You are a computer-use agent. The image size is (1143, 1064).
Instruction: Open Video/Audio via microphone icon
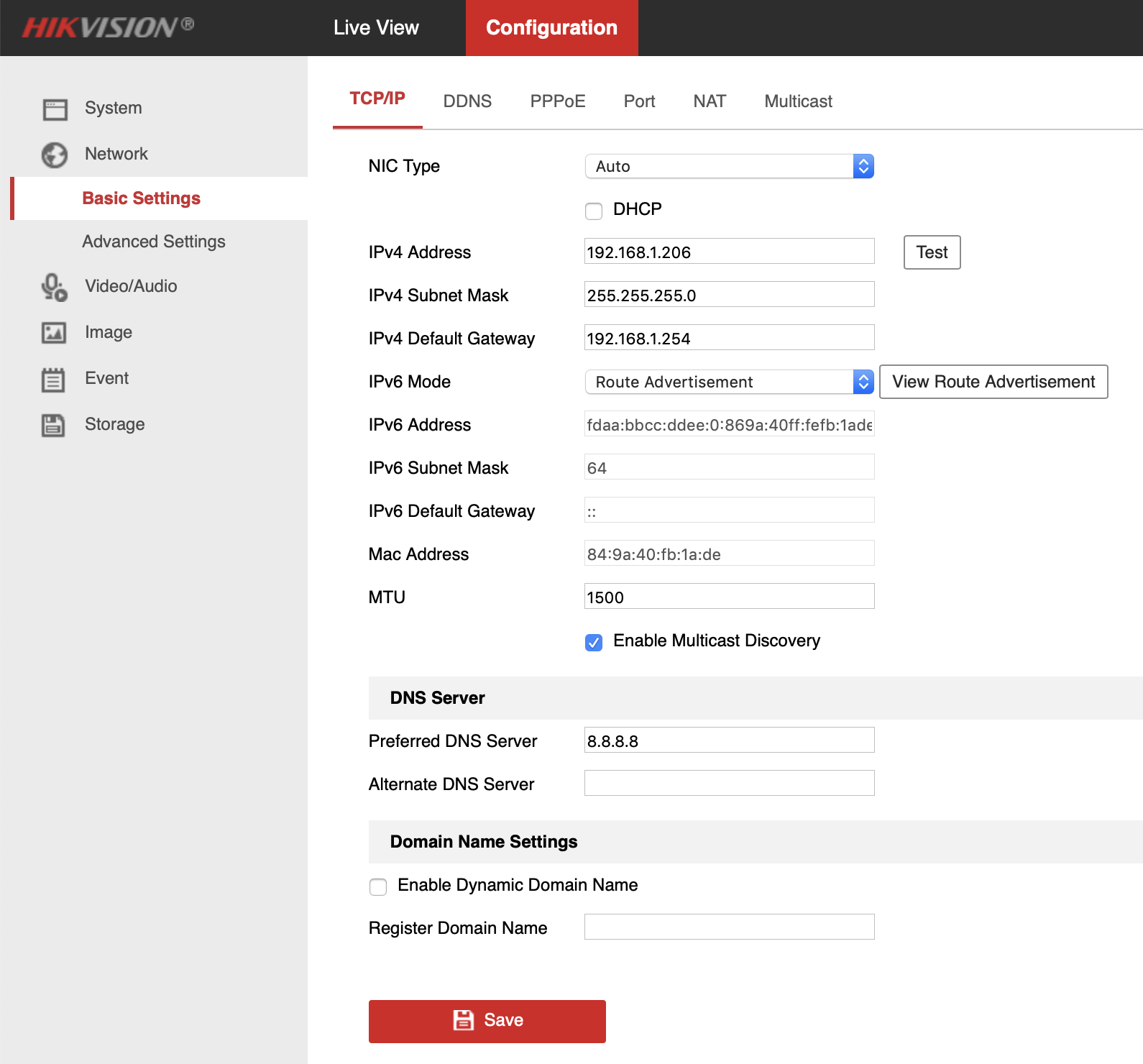tap(55, 287)
